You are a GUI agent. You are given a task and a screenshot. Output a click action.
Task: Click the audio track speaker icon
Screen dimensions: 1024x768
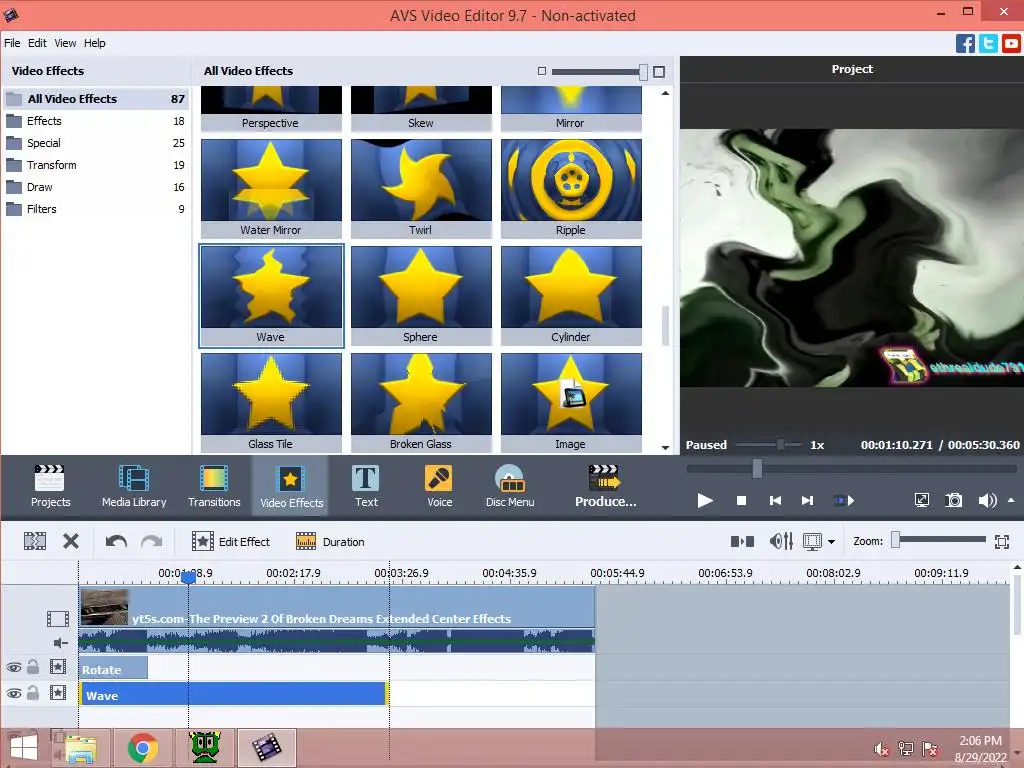click(x=60, y=643)
